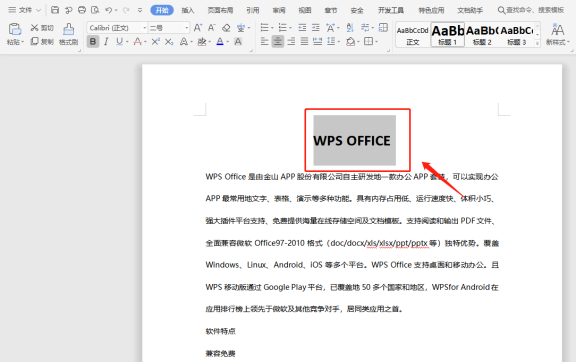Screen dimensions: 576x363
Task: Toggle Center alignment button
Action: (278, 42)
